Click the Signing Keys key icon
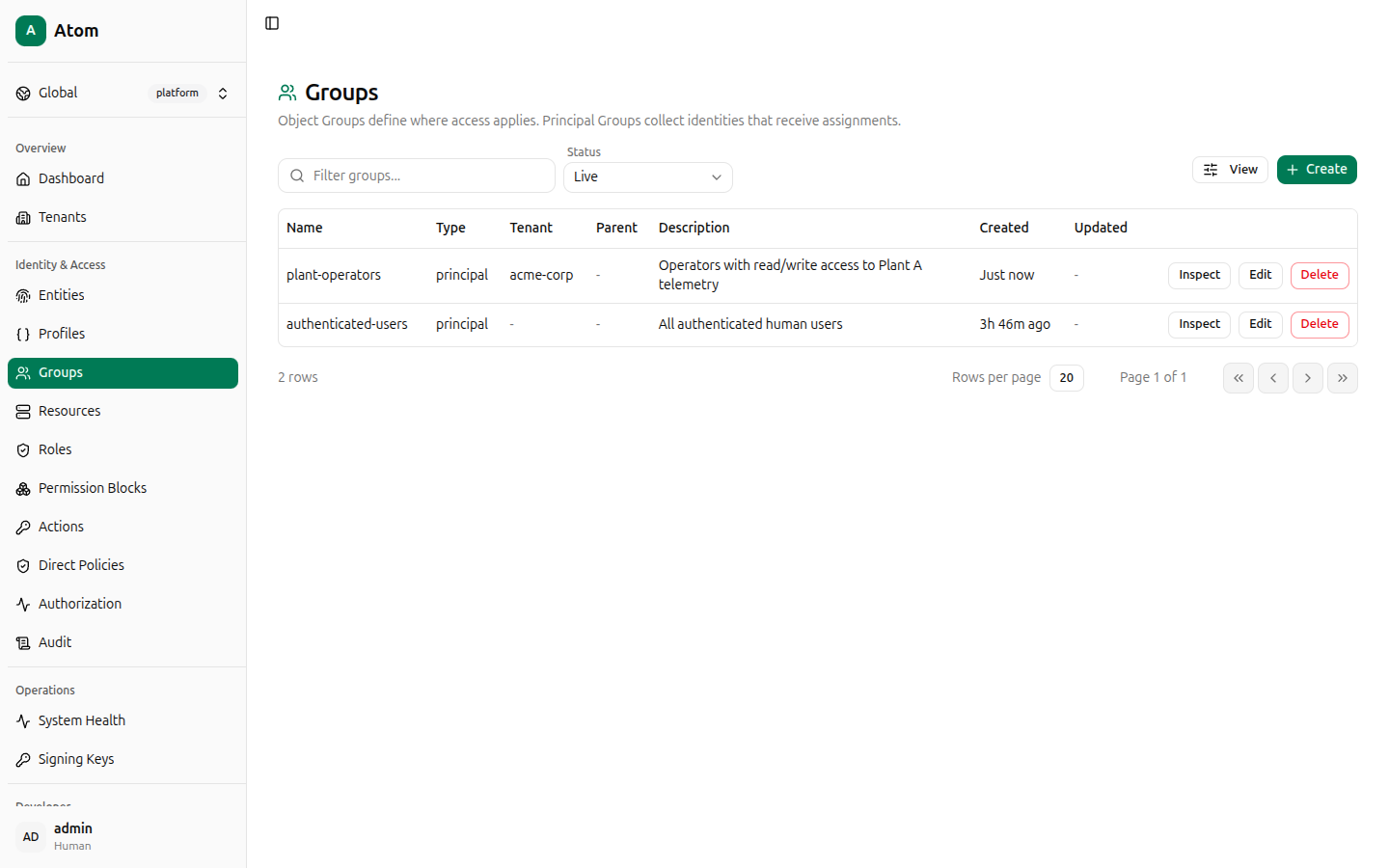 [23, 760]
